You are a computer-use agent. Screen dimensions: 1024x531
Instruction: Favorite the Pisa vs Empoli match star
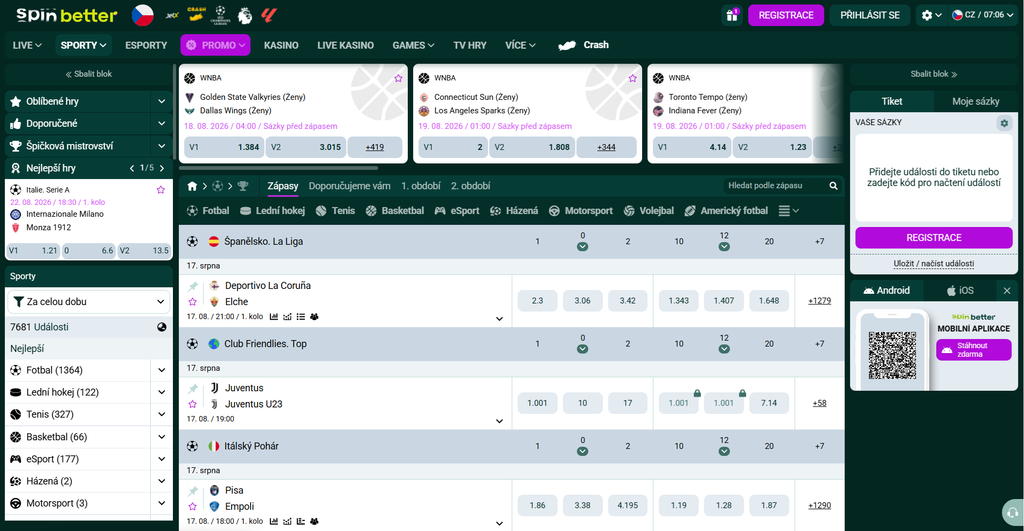pos(193,506)
